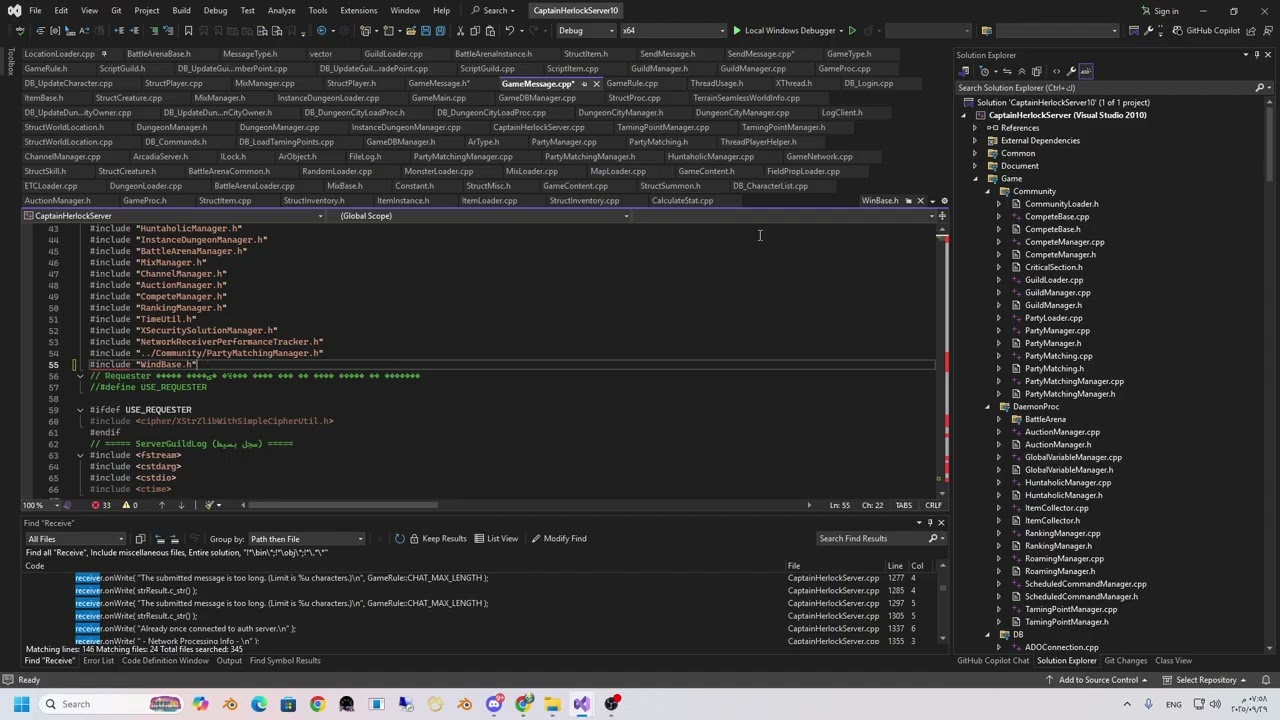The height and width of the screenshot is (720, 1280).
Task: Click Collapse All in Solution Explorer
Action: (1022, 71)
